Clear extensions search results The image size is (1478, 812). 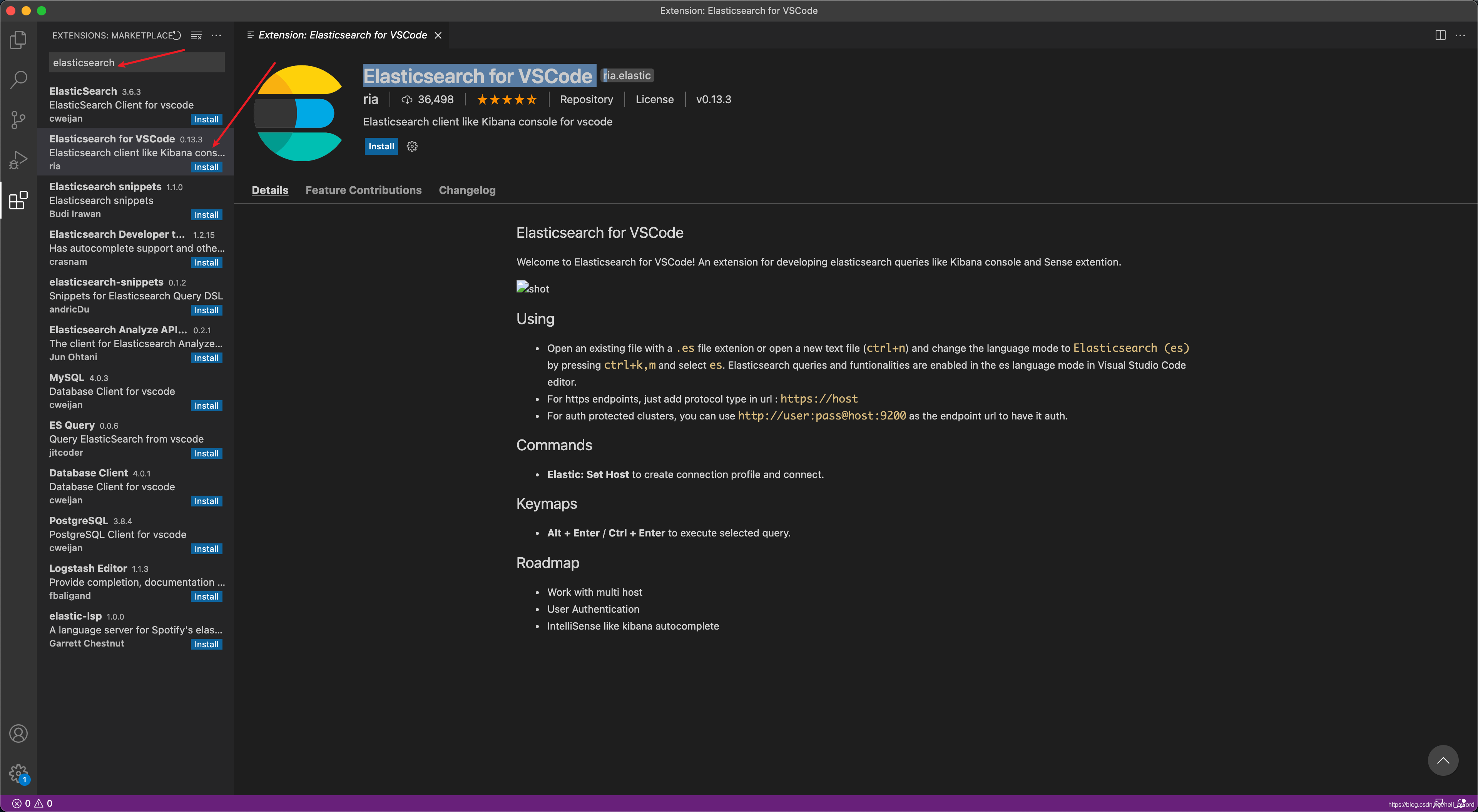196,35
